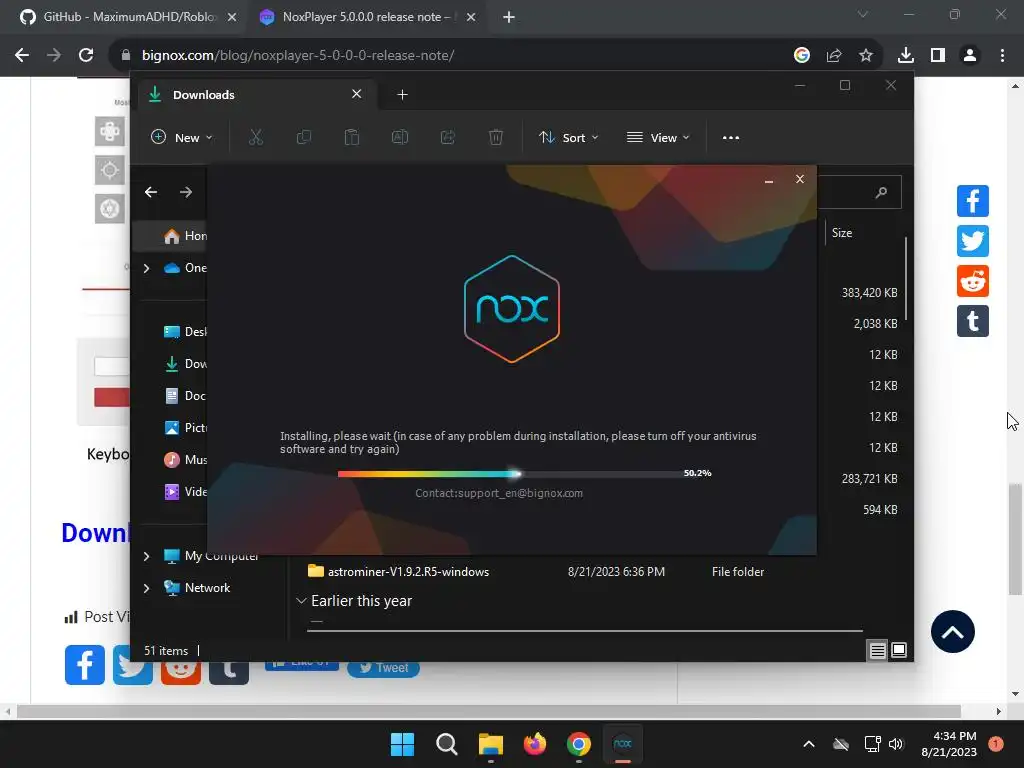Click the bottom-left Facebook share icon on webpage
This screenshot has width=1024, height=768.
[85, 665]
